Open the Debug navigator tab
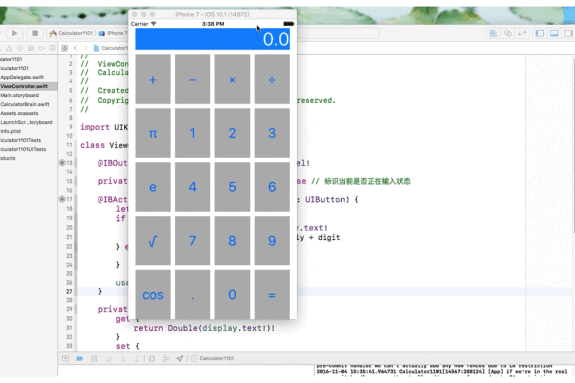575x383 pixels. (31, 48)
